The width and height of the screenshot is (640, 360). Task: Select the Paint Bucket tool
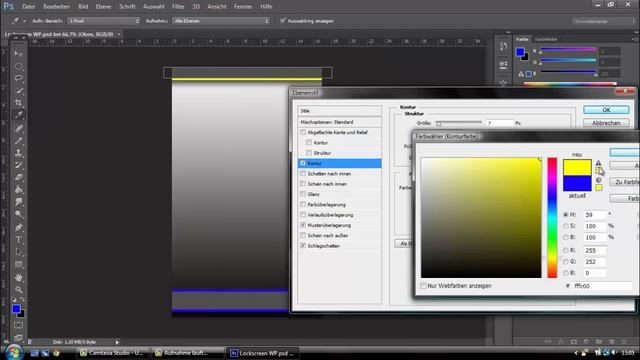[x=19, y=190]
